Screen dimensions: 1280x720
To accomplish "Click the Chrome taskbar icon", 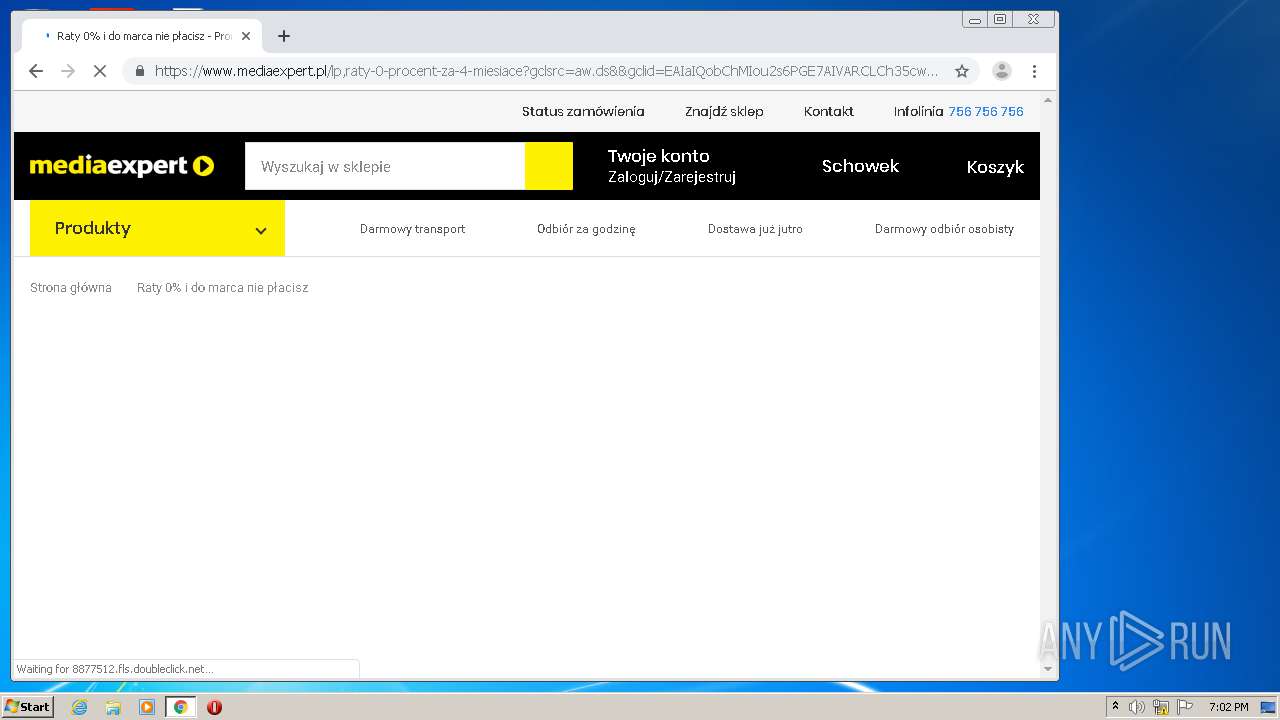I will 180,707.
